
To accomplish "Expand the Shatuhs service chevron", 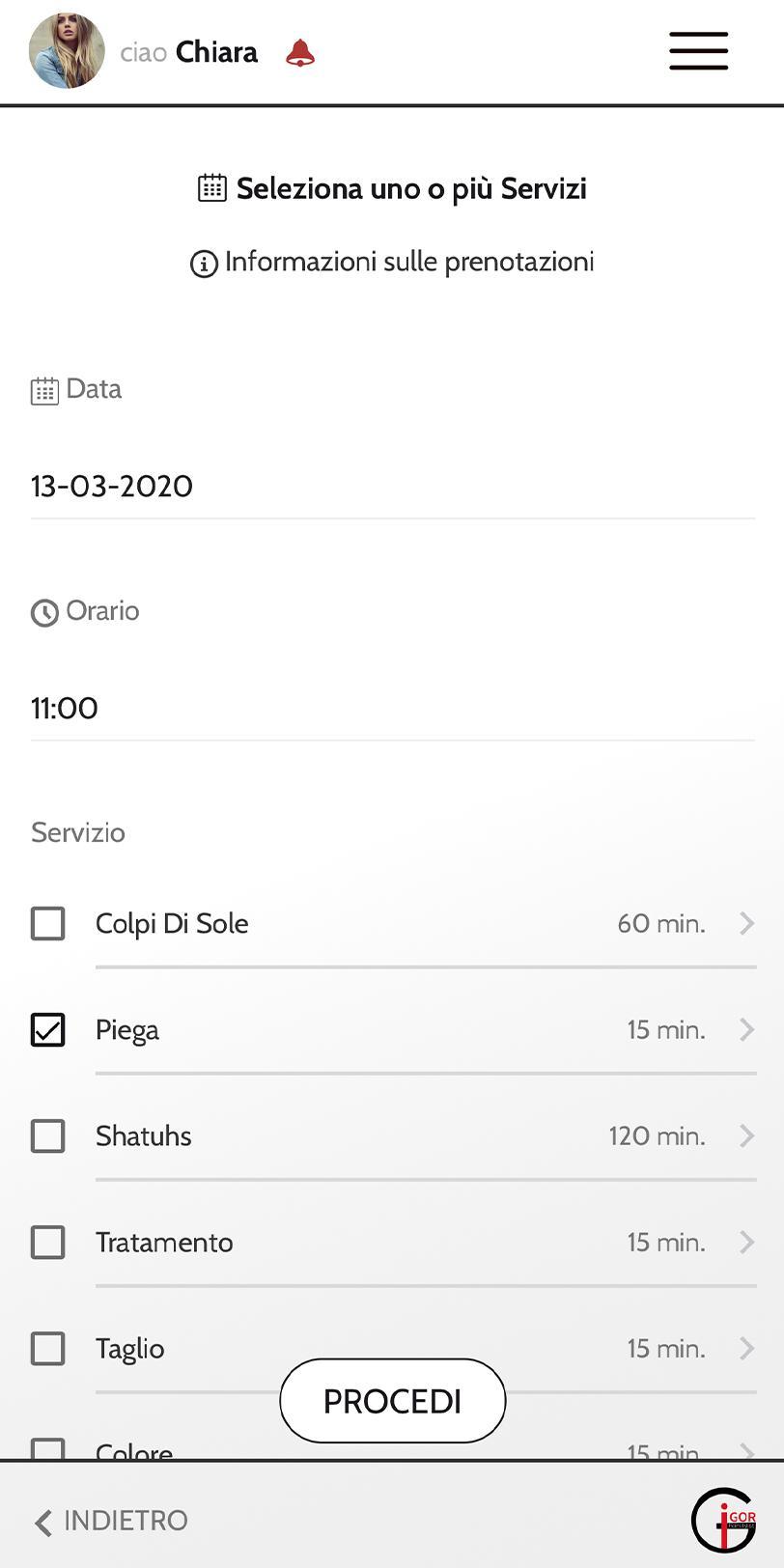I will (746, 1136).
